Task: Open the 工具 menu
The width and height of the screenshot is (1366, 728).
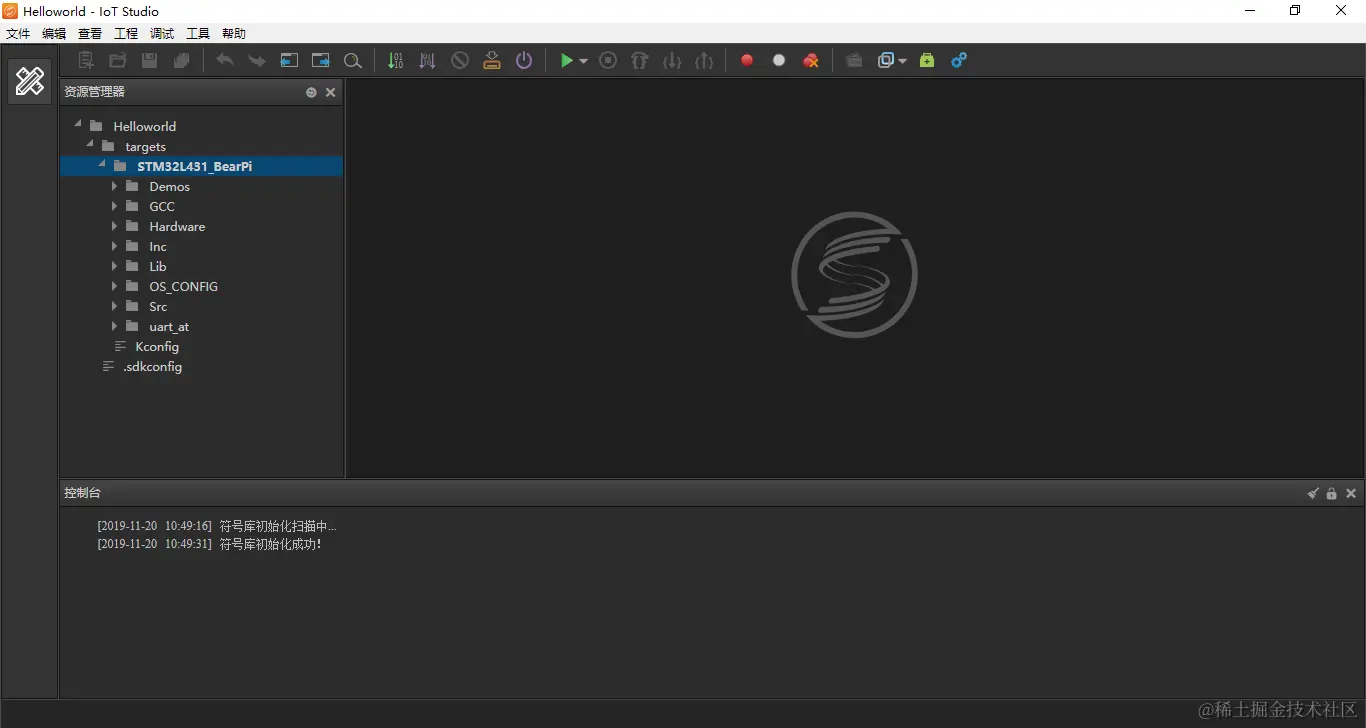Action: point(198,34)
